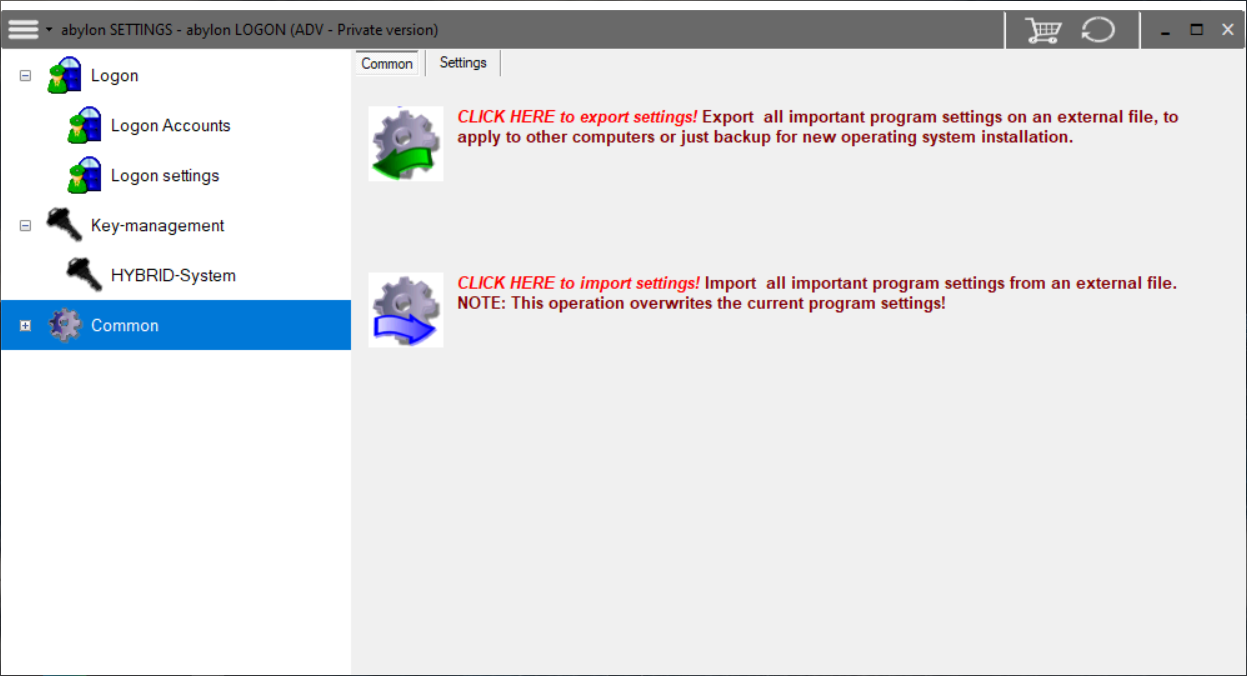The image size is (1247, 676).
Task: Click the refresh update icon
Action: [1097, 30]
